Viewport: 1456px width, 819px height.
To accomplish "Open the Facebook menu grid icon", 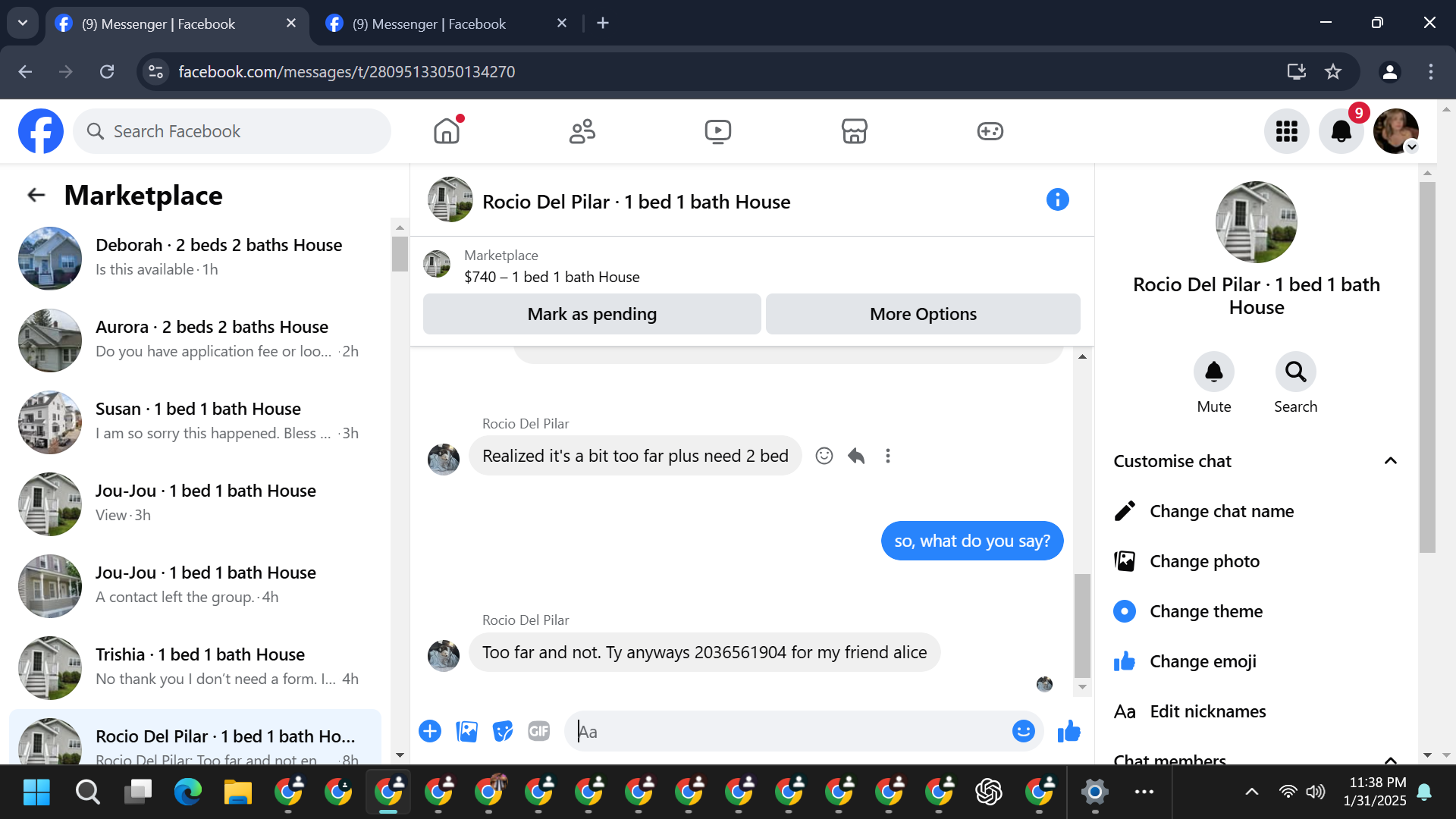I will click(1287, 131).
